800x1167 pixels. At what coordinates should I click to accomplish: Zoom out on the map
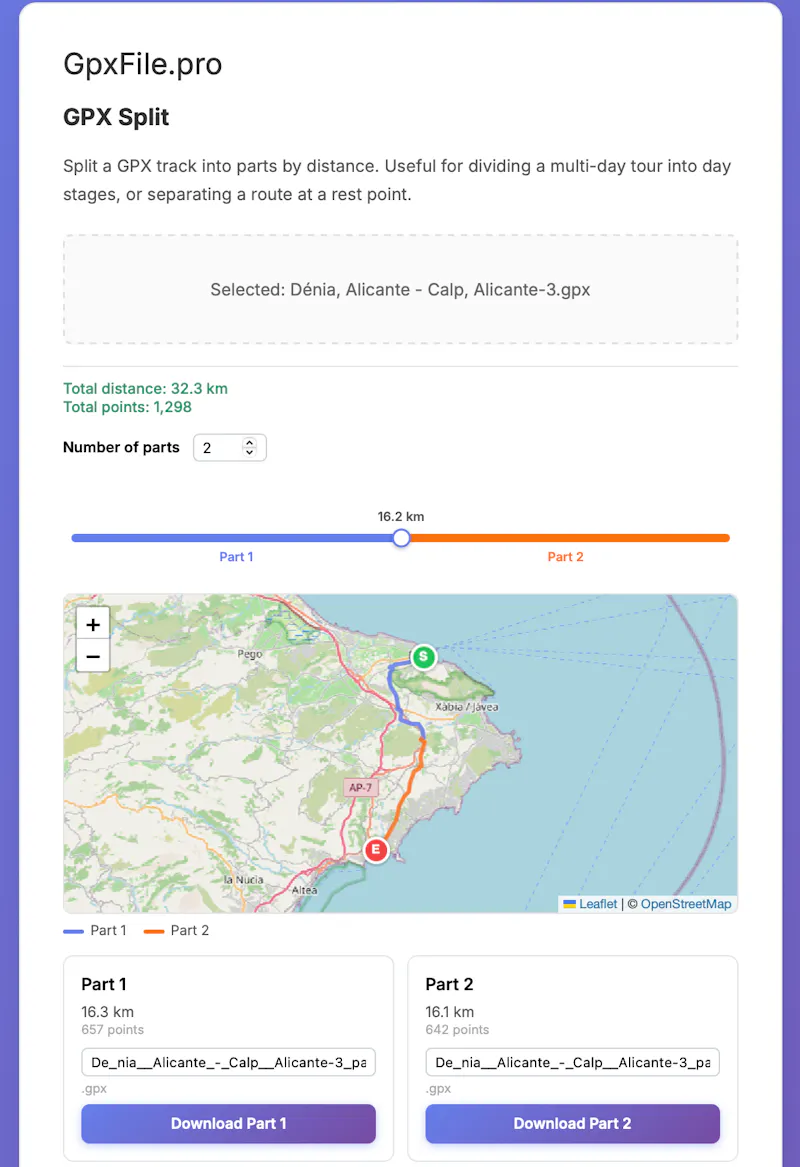[93, 656]
